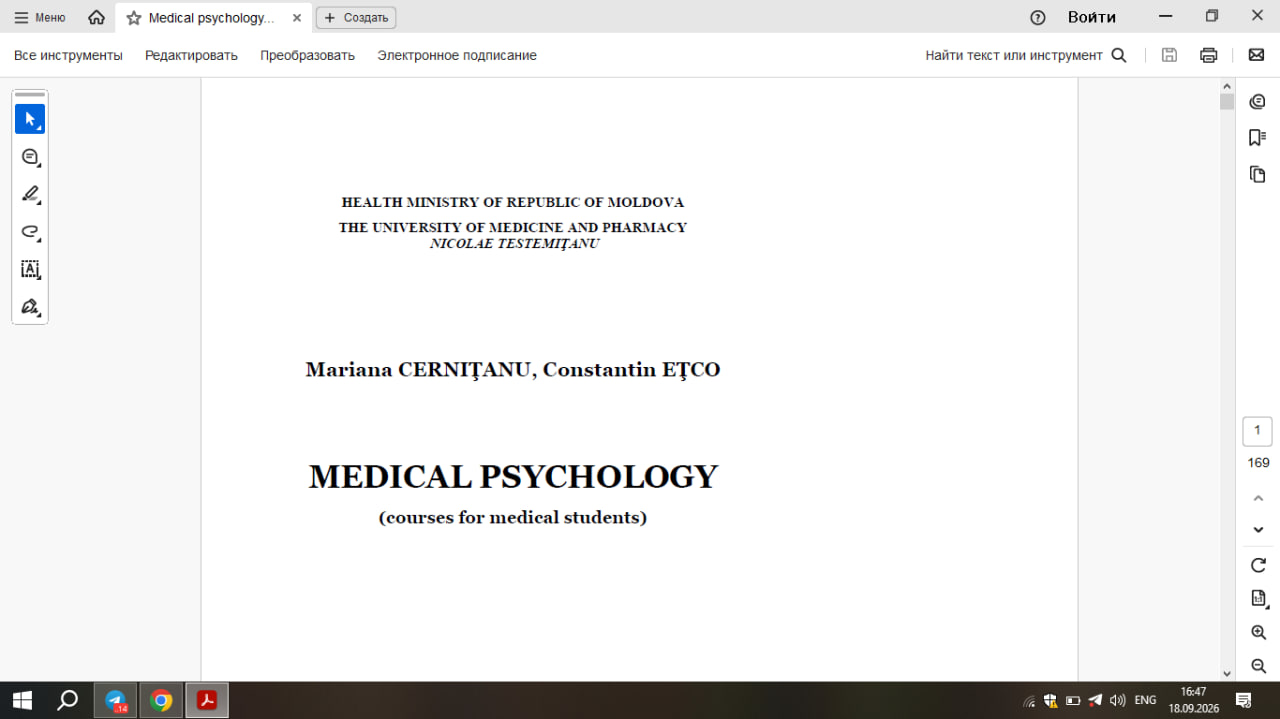The height and width of the screenshot is (719, 1280).
Task: Open Все инструменты menu
Action: [68, 55]
